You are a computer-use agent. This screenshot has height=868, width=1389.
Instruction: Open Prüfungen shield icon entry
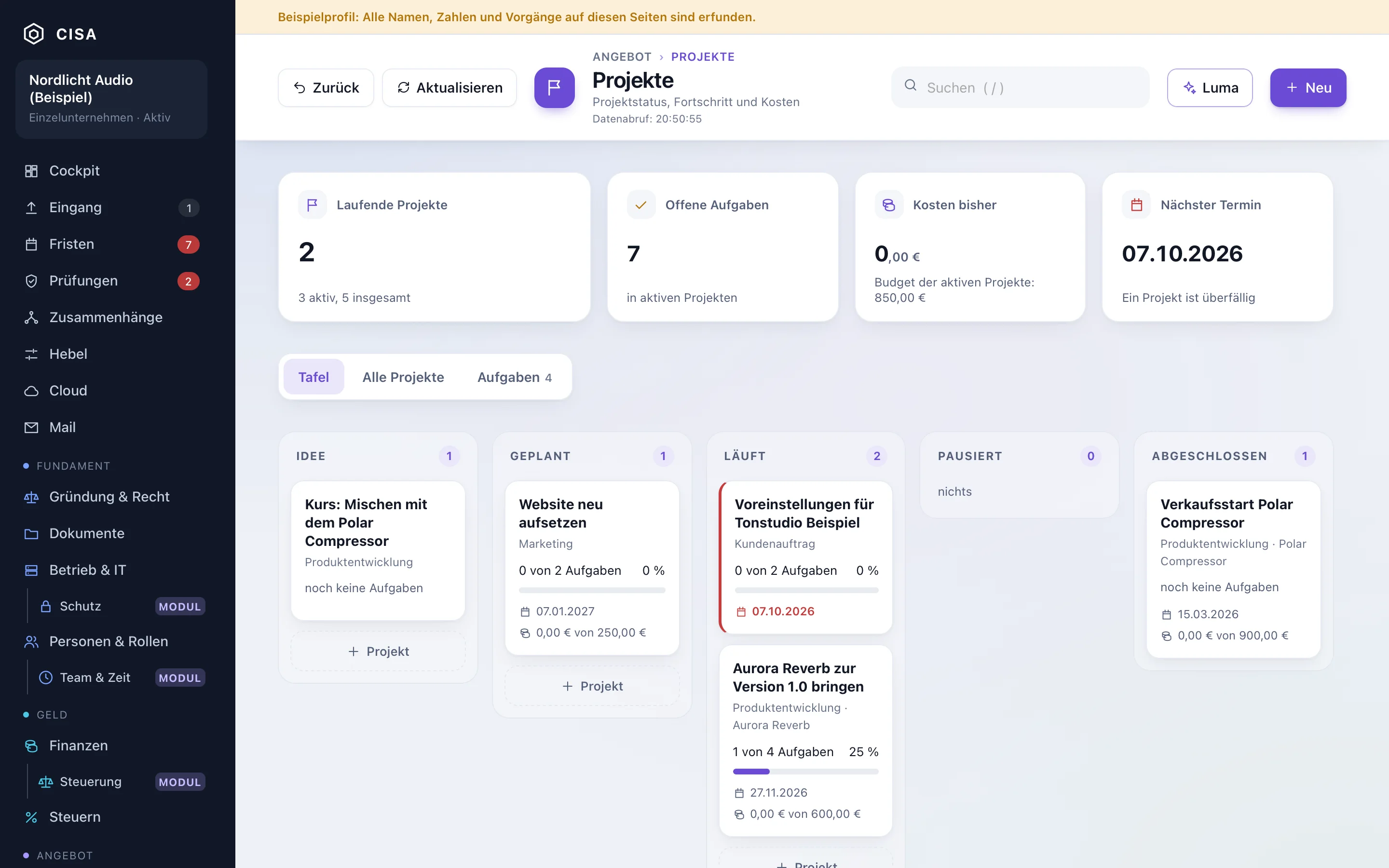pos(31,281)
